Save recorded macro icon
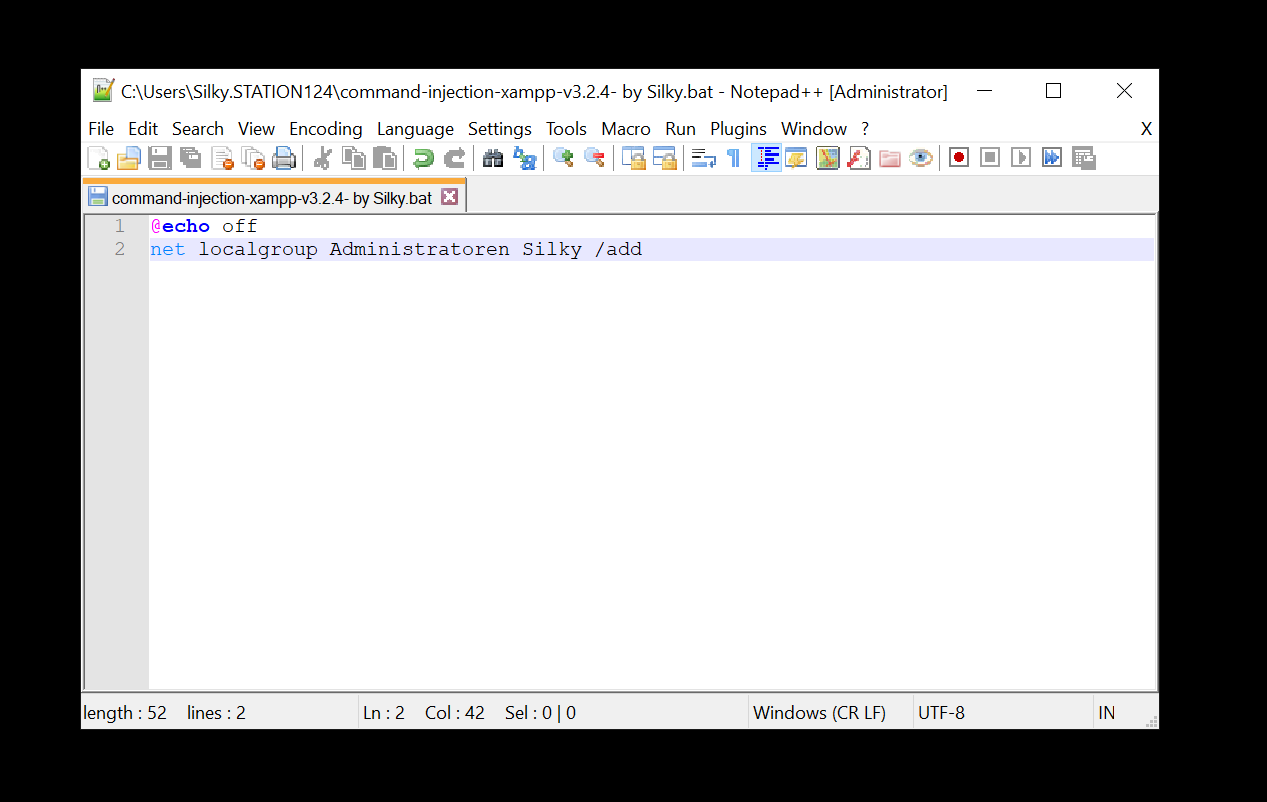The height and width of the screenshot is (802, 1267). coord(1084,158)
